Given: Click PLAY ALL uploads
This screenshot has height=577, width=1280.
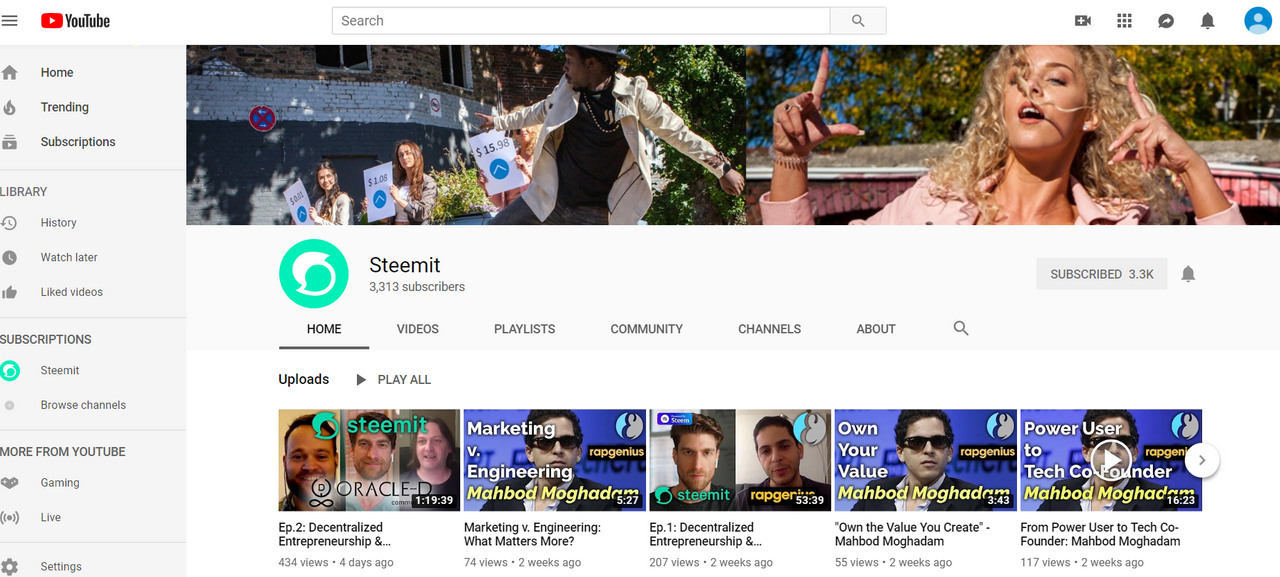Looking at the screenshot, I should tap(394, 380).
